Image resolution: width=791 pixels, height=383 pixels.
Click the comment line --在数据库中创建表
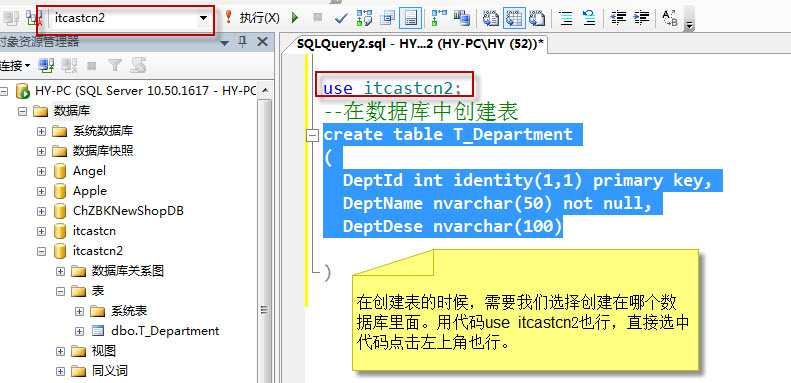click(421, 112)
